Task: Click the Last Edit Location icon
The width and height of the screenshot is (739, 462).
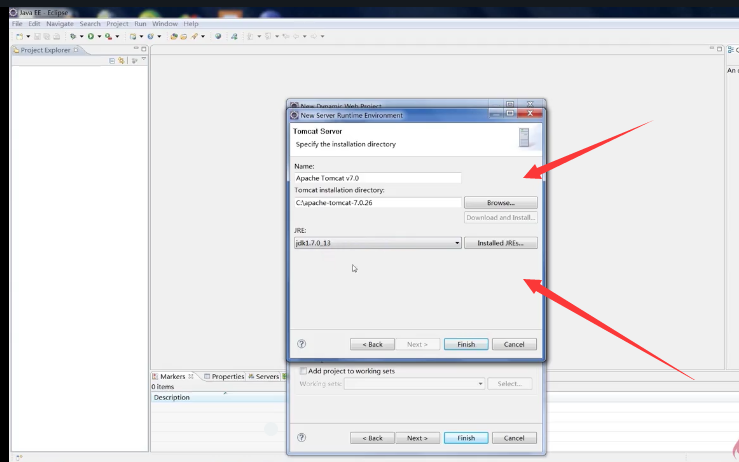Action: click(x=286, y=36)
